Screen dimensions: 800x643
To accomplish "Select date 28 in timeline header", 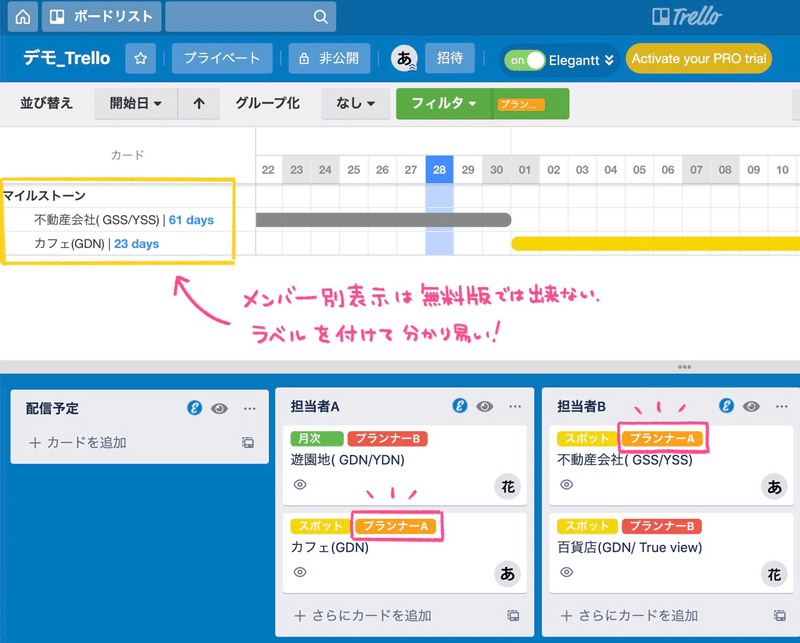I will point(439,170).
